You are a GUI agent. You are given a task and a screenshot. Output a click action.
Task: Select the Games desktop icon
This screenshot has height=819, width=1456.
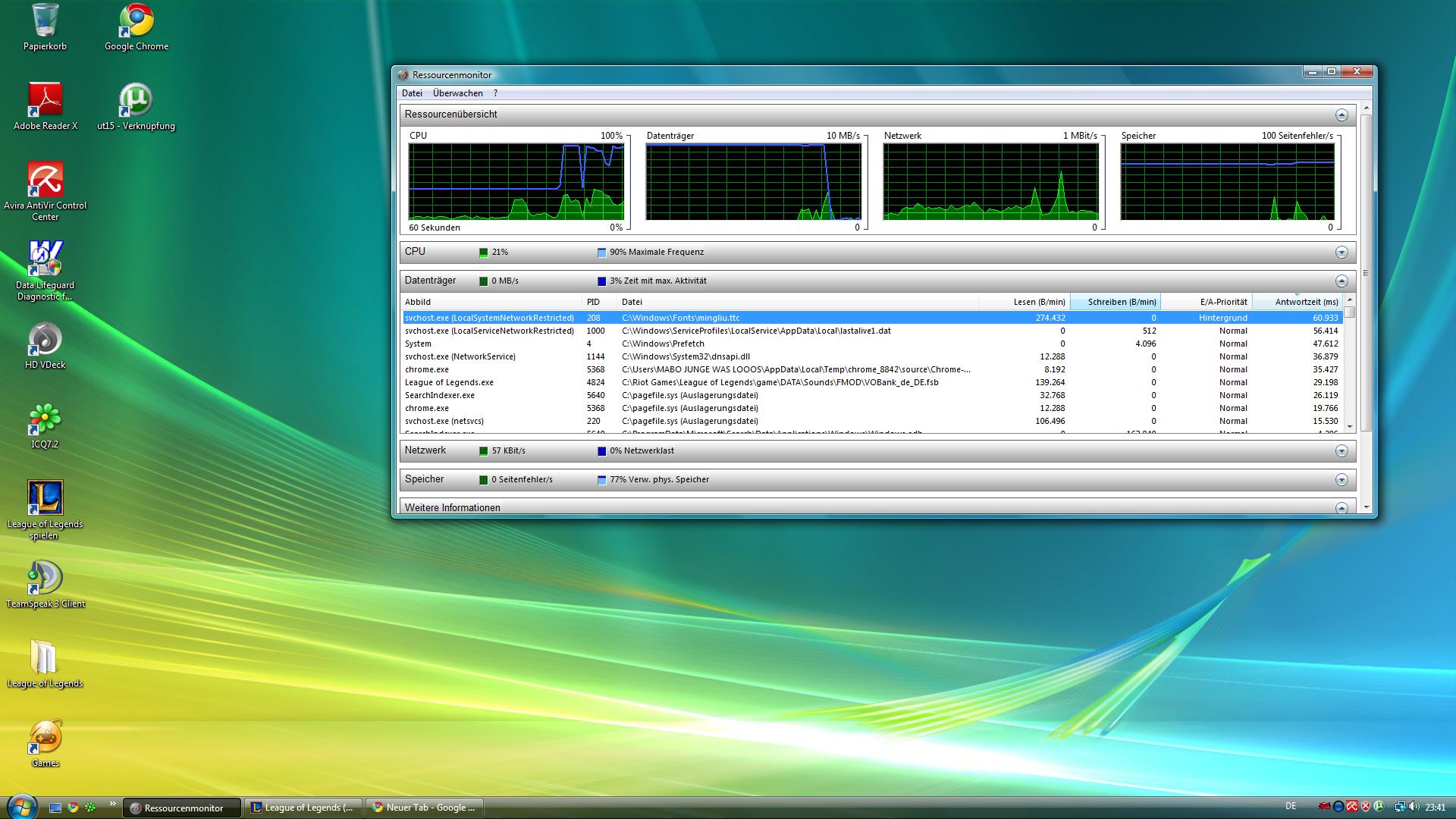tap(45, 744)
